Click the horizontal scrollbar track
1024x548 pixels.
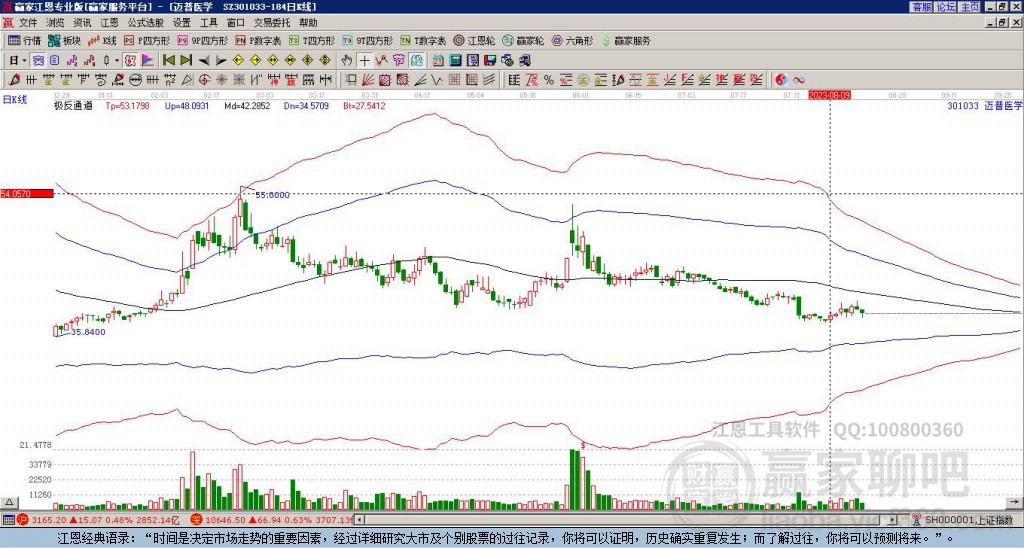coord(626,520)
